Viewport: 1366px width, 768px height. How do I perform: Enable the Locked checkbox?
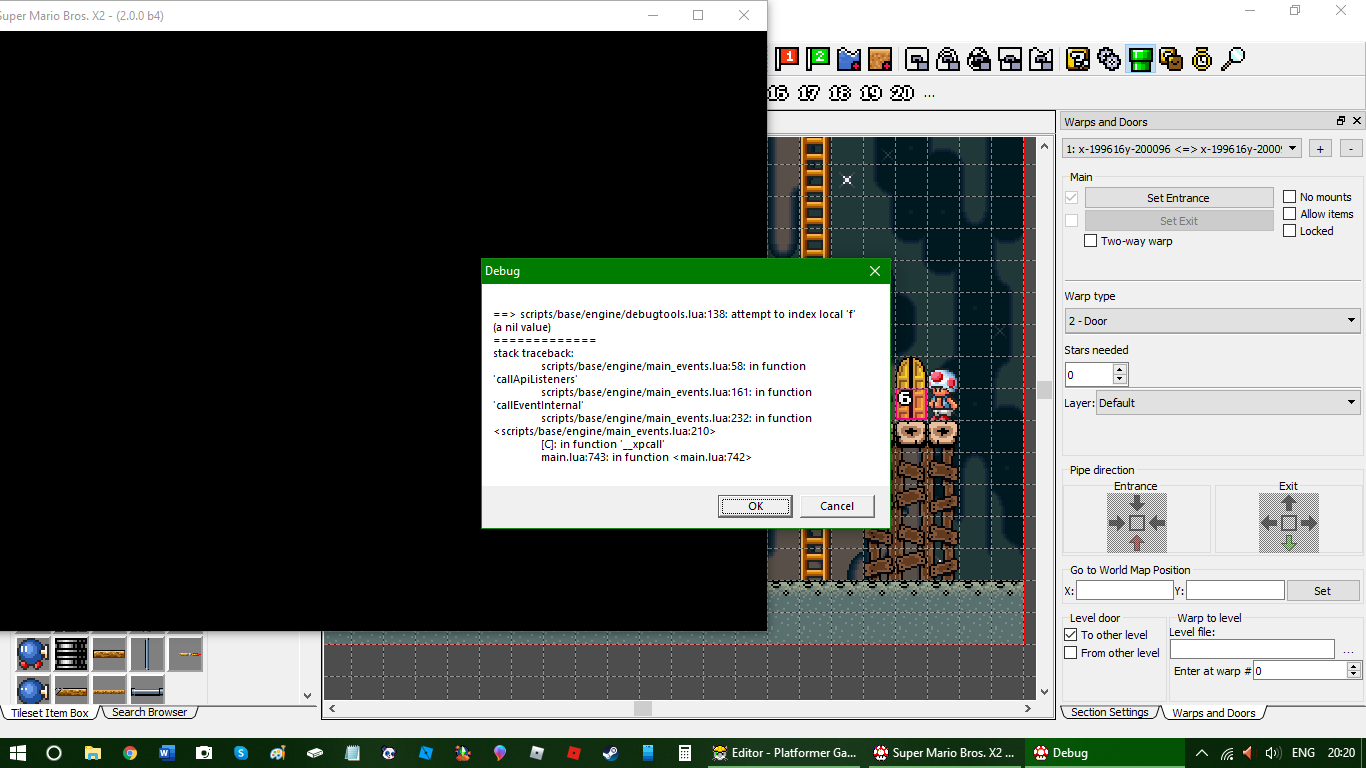tap(1290, 231)
